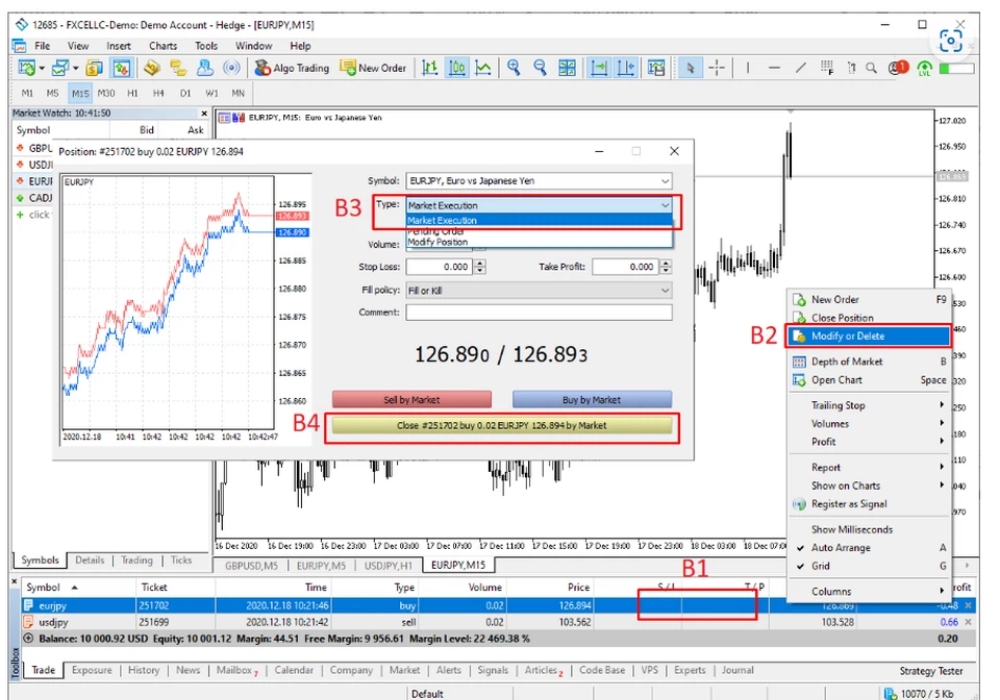The height and width of the screenshot is (700, 1000).
Task: Click the Buy by Market button
Action: (x=592, y=400)
